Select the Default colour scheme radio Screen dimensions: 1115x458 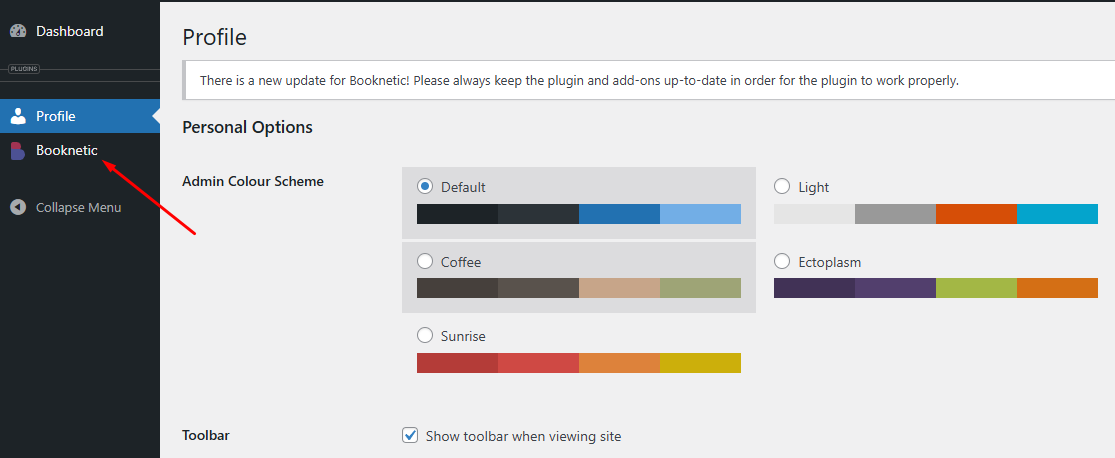pos(425,186)
